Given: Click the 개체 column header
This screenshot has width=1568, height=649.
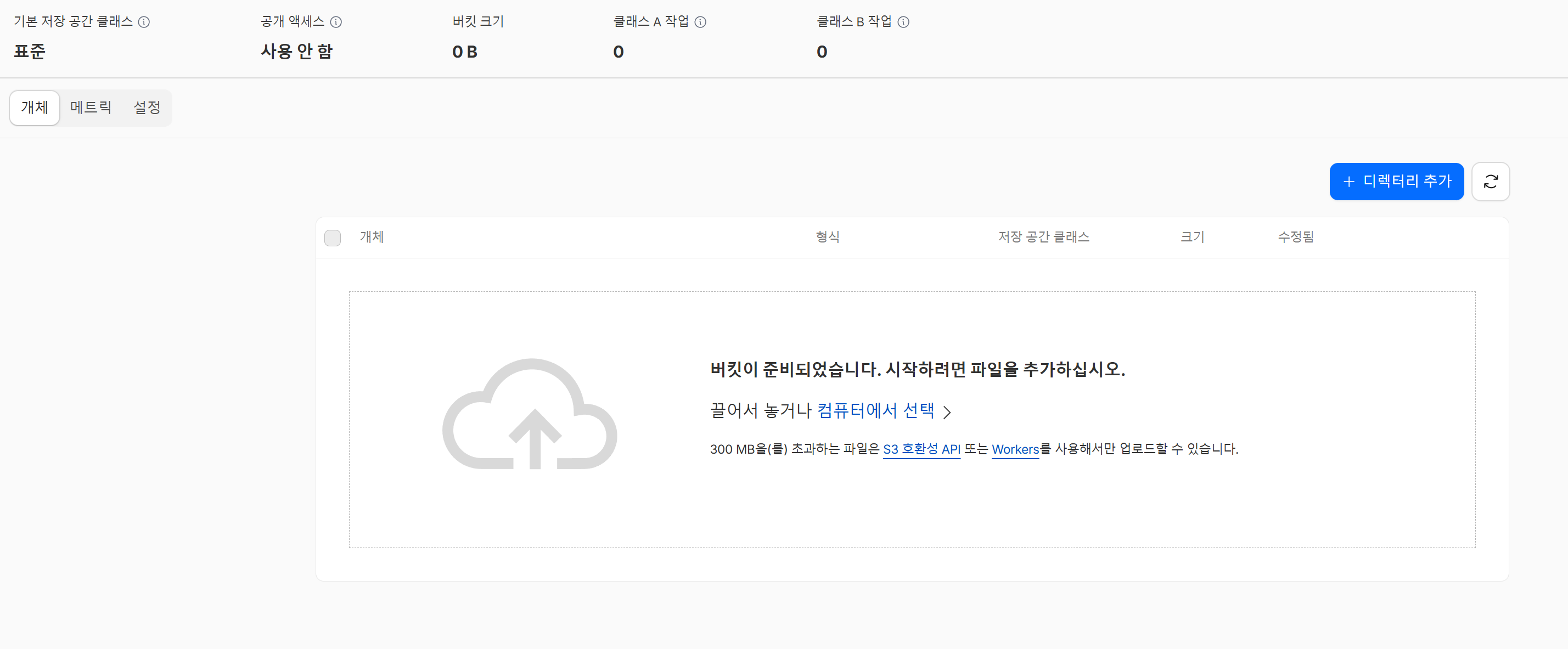Looking at the screenshot, I should (372, 236).
